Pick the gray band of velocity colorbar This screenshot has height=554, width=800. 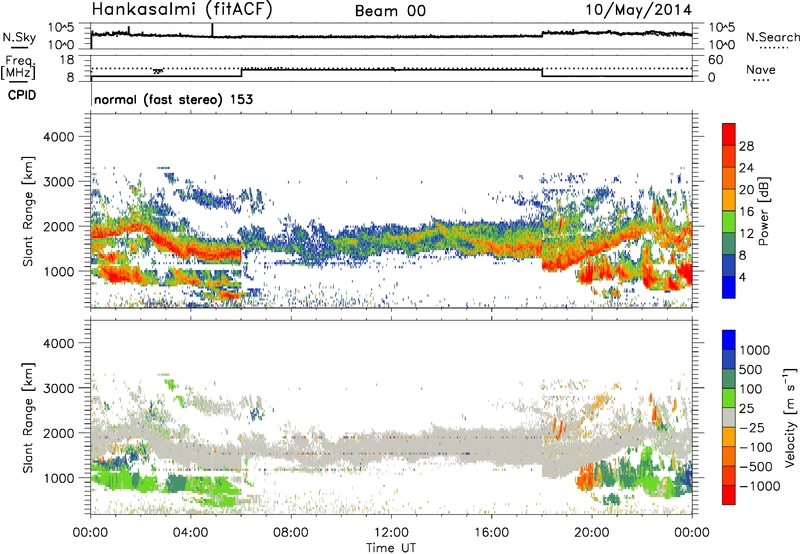(729, 418)
